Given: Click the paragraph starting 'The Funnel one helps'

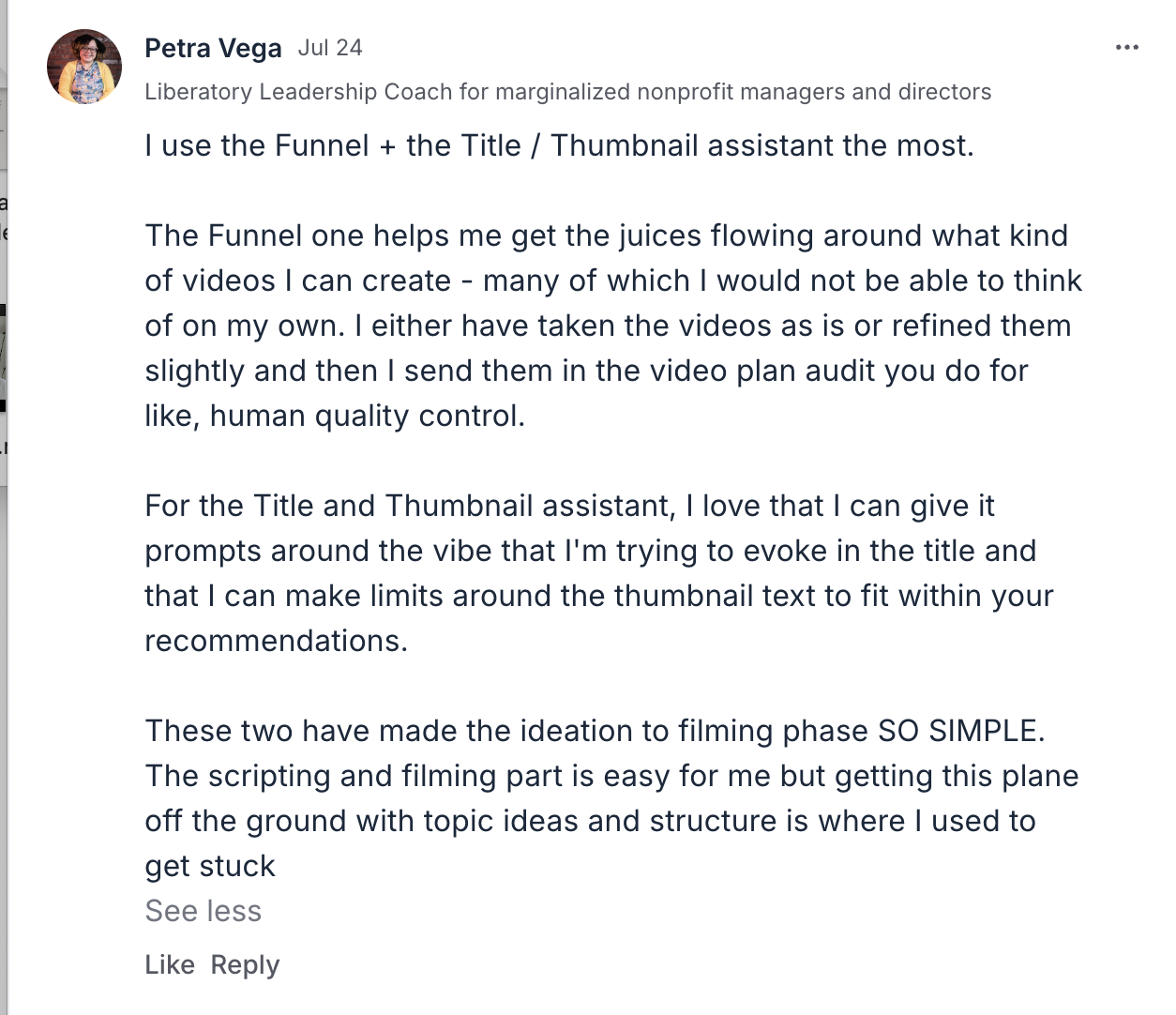Looking at the screenshot, I should pos(613,326).
